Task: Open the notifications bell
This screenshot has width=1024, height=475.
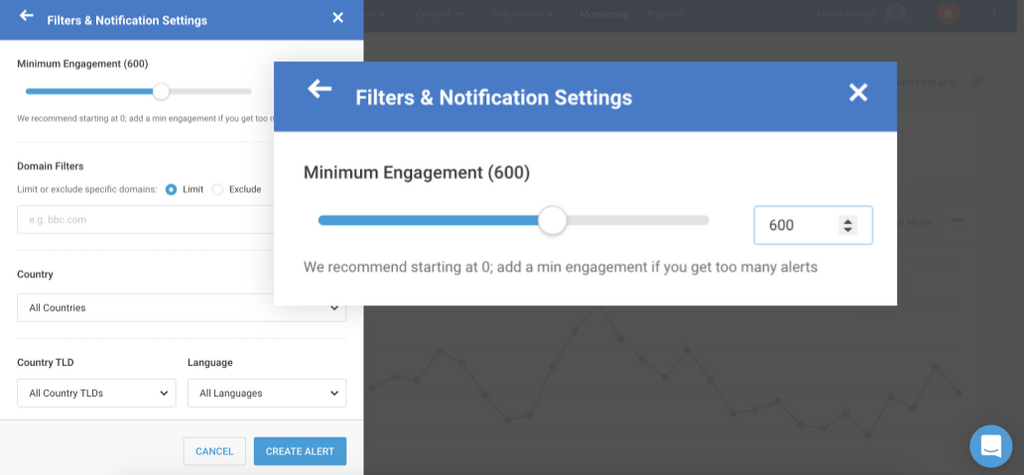Action: coord(948,14)
